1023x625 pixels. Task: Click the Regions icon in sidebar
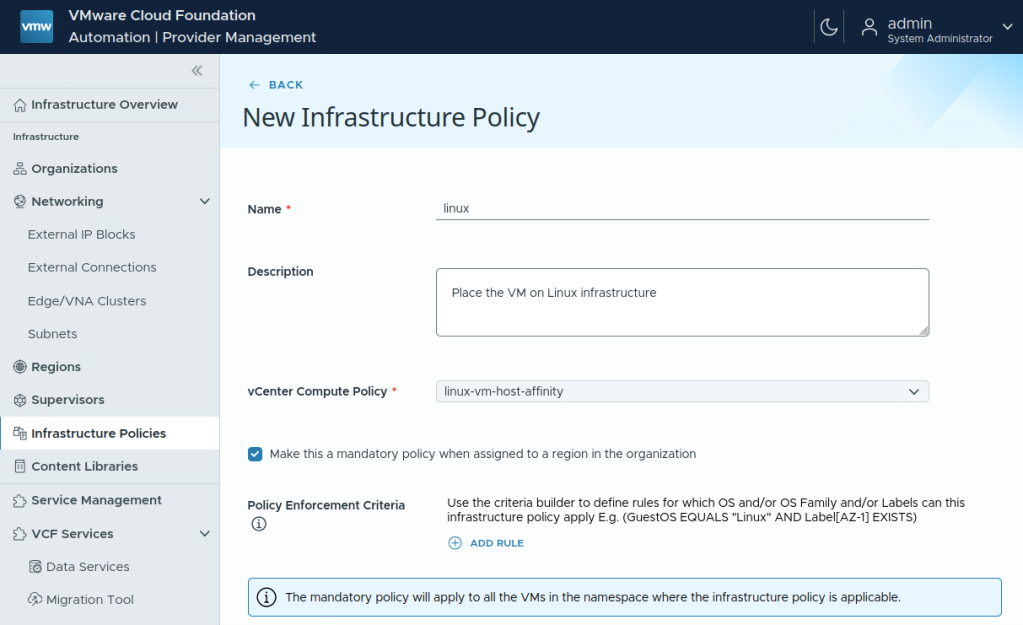point(20,367)
